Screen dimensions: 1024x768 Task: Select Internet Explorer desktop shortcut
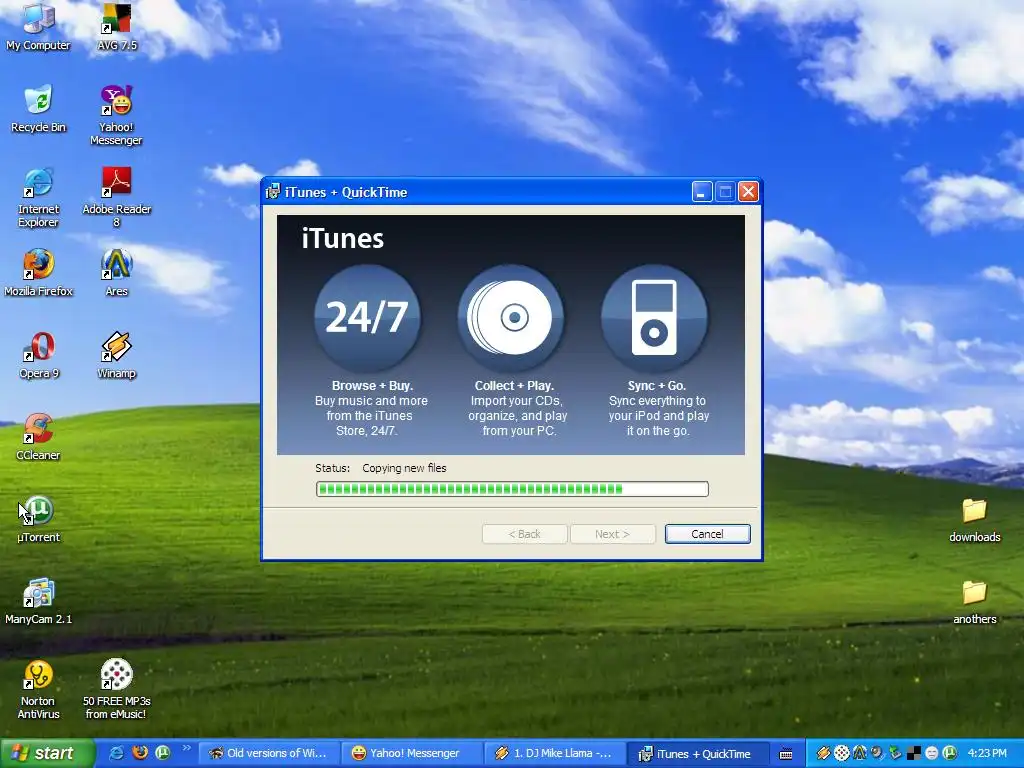(x=38, y=197)
